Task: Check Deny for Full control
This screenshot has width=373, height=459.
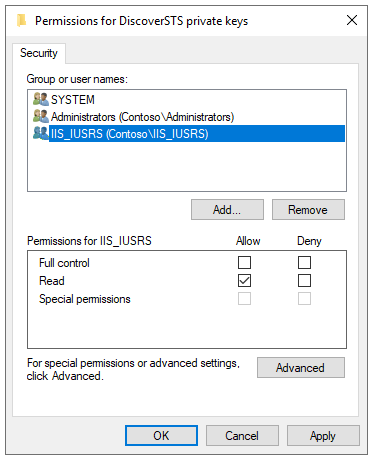Action: (x=304, y=263)
